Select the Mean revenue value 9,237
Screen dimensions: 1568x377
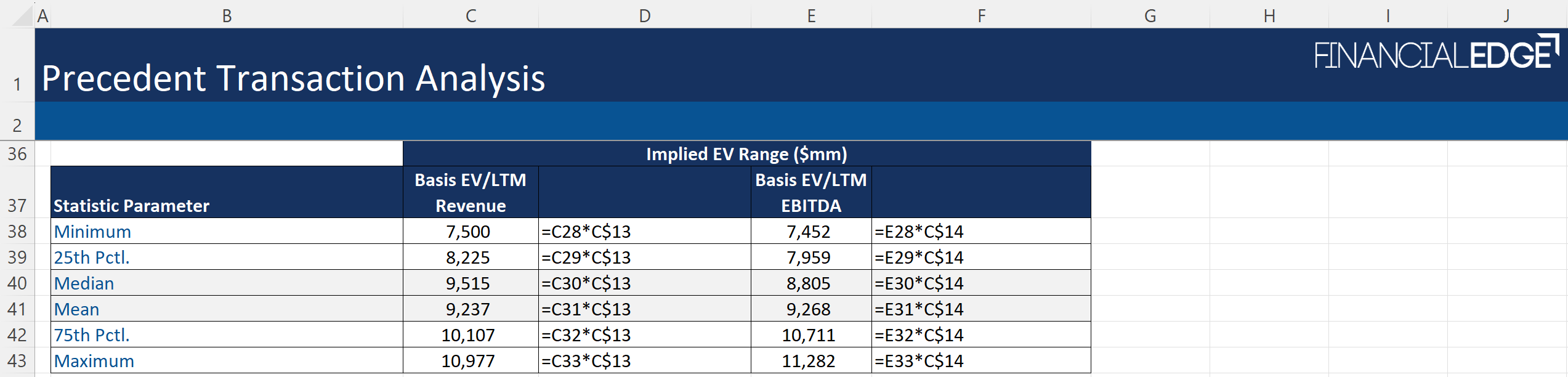pos(468,309)
